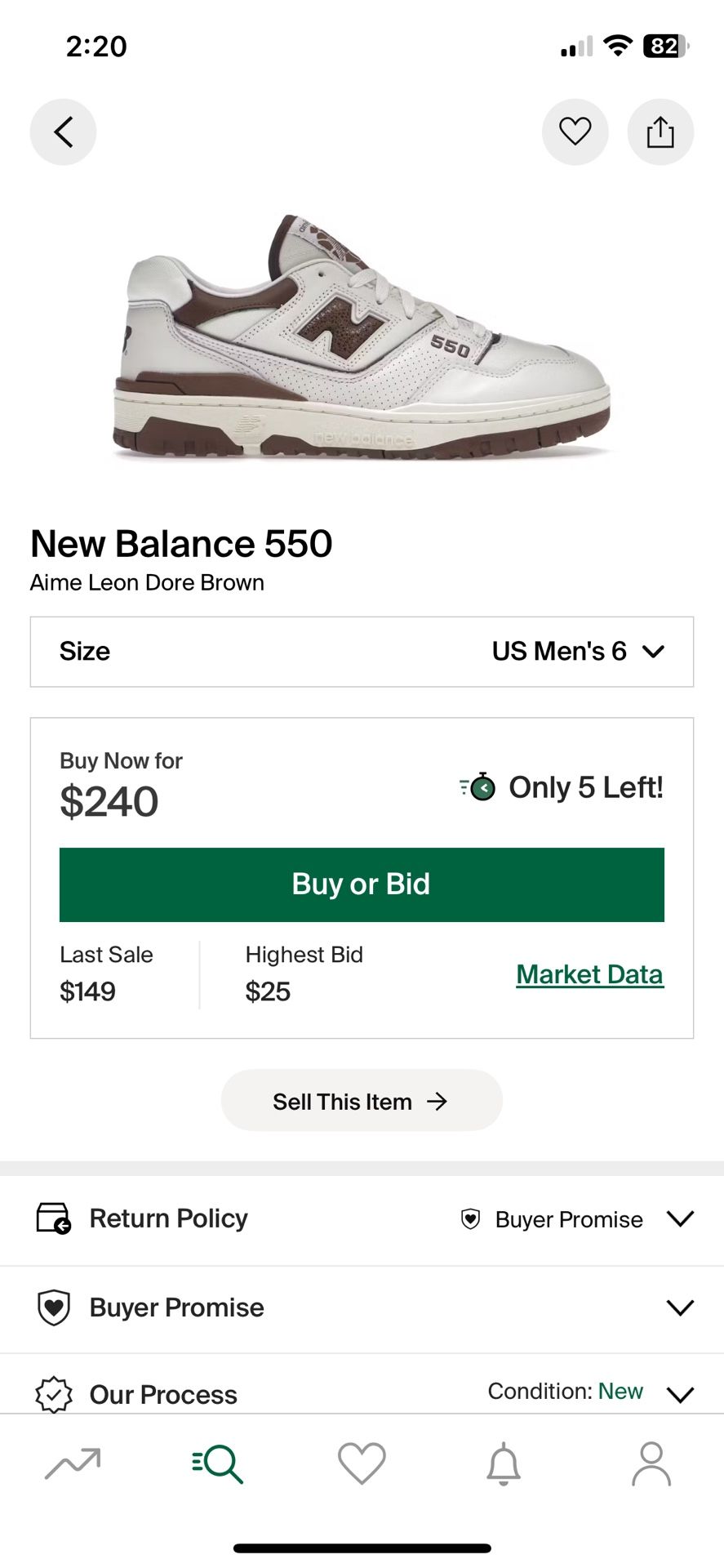Open the market trends tab in bottom navigation
The height and width of the screenshot is (1568, 724).
point(73,1464)
